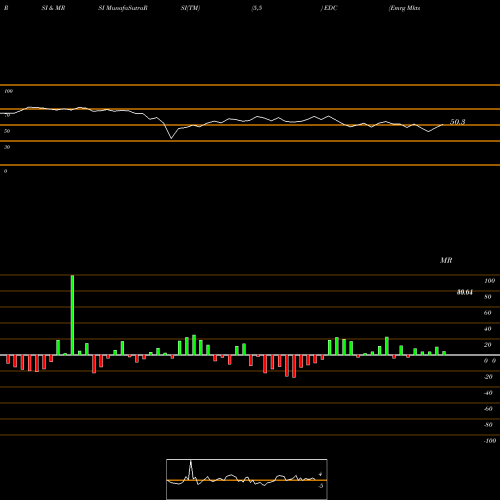Click the MR axis label 60
This screenshot has width=500, height=500.
[x=488, y=313]
